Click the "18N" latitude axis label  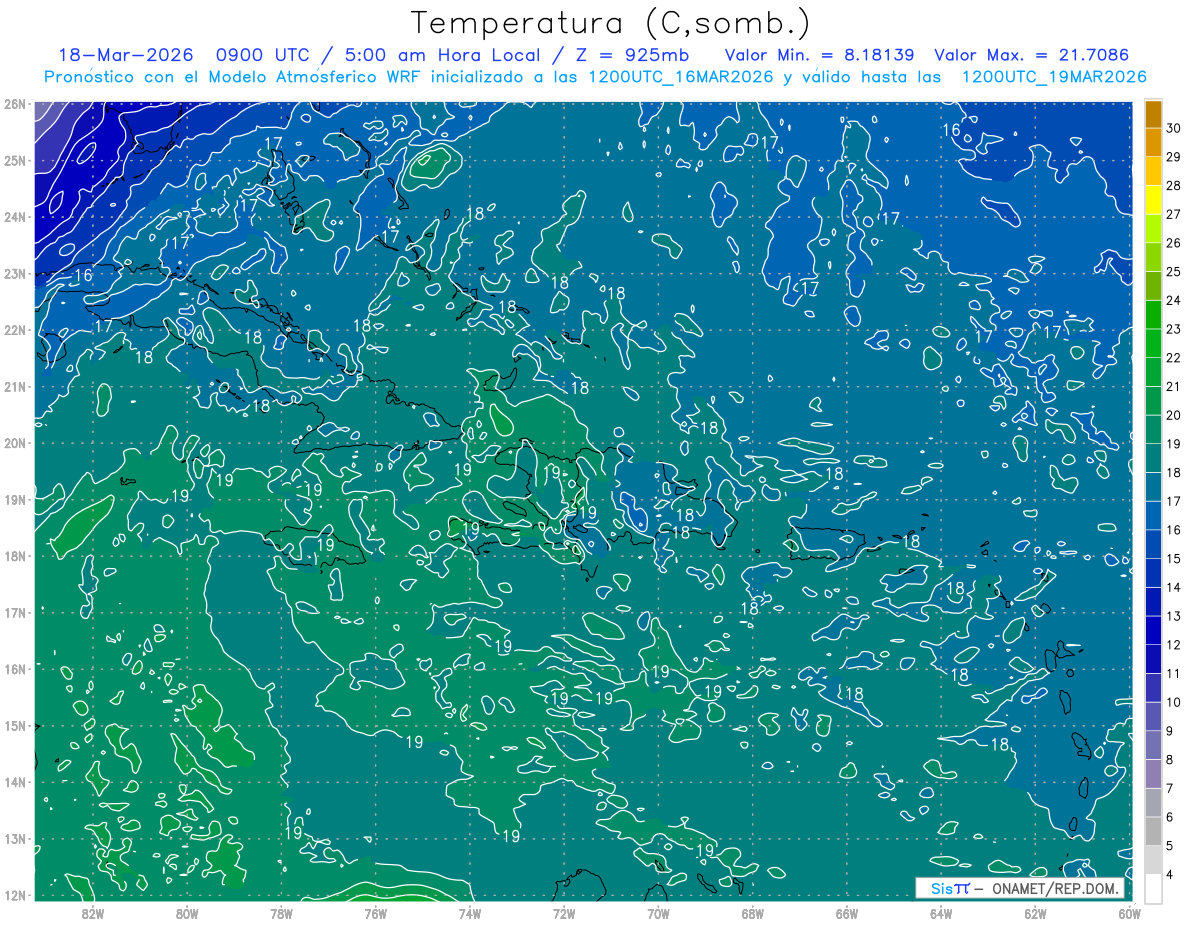(x=15, y=556)
